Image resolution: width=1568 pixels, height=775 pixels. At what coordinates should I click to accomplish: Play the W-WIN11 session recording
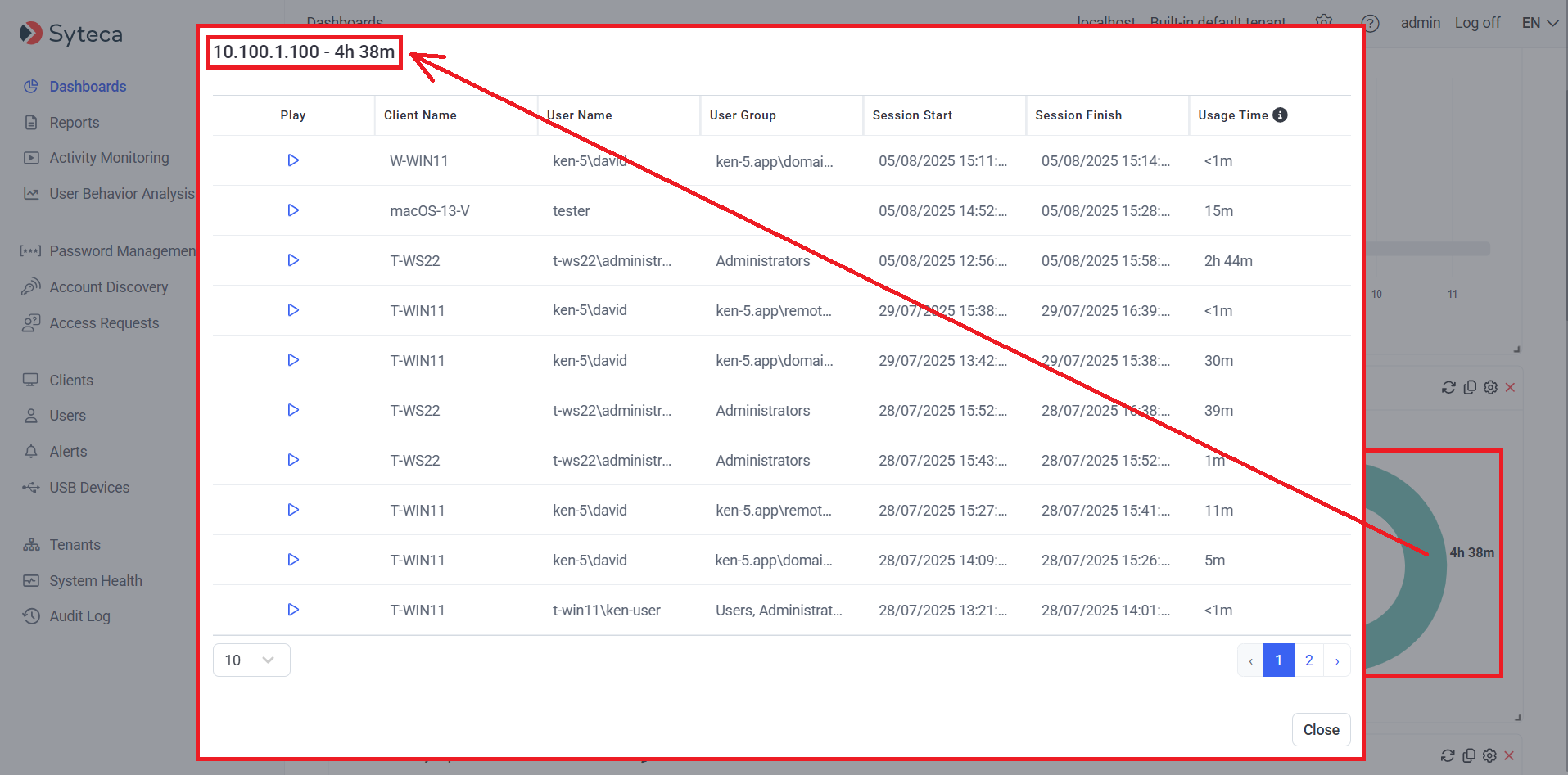293,160
